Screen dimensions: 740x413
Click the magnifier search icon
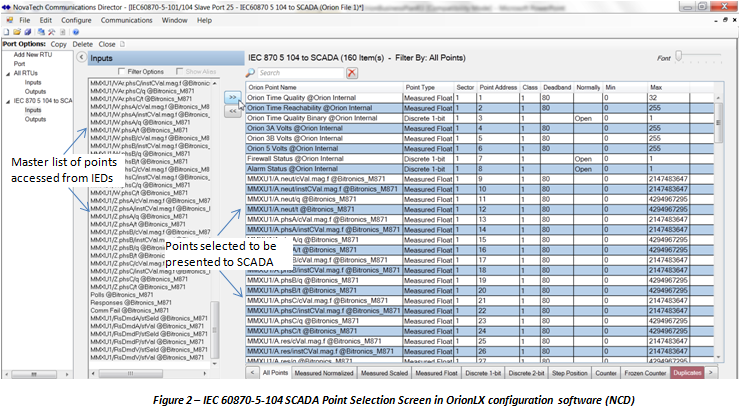(x=250, y=73)
